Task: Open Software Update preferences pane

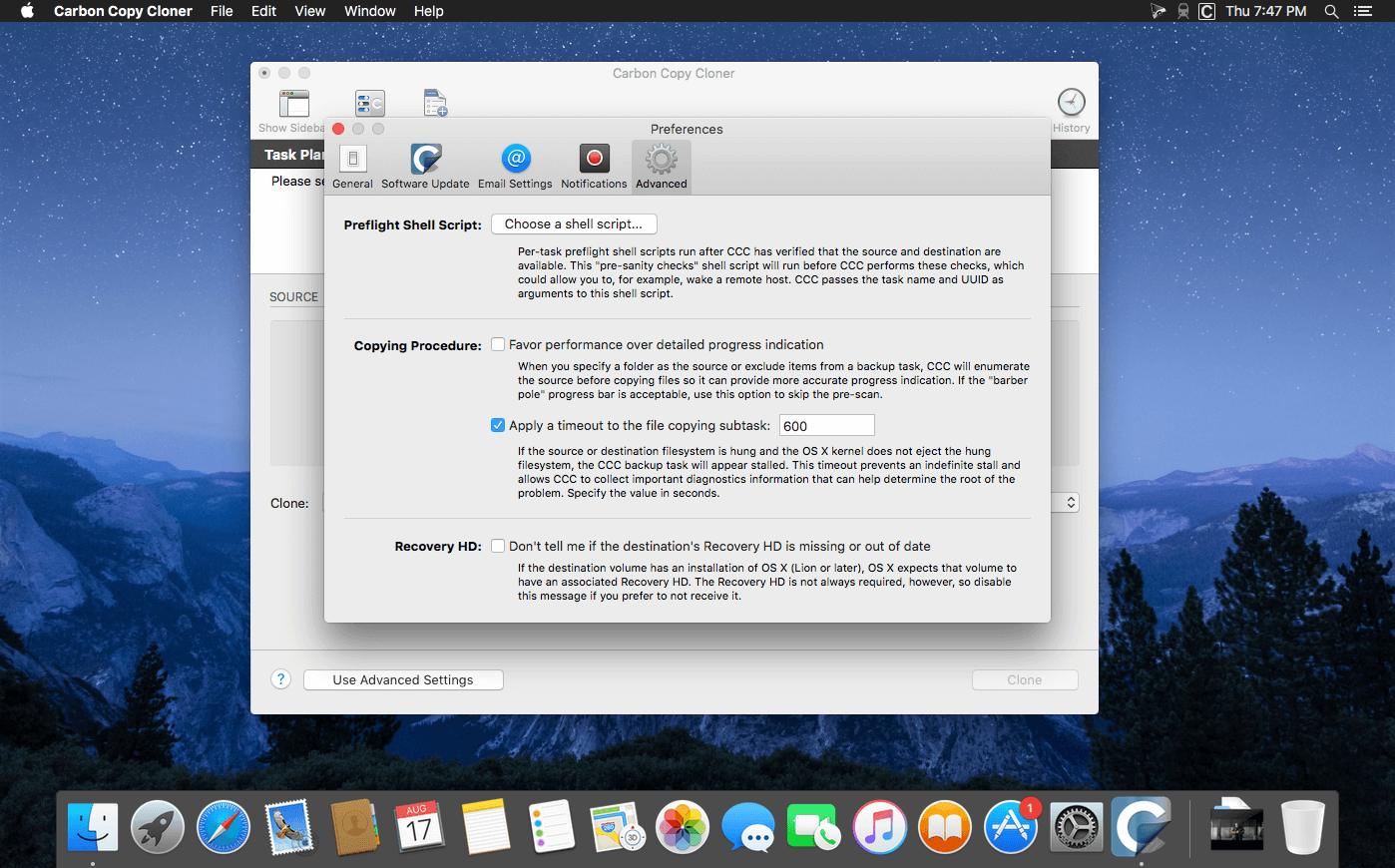Action: [425, 166]
